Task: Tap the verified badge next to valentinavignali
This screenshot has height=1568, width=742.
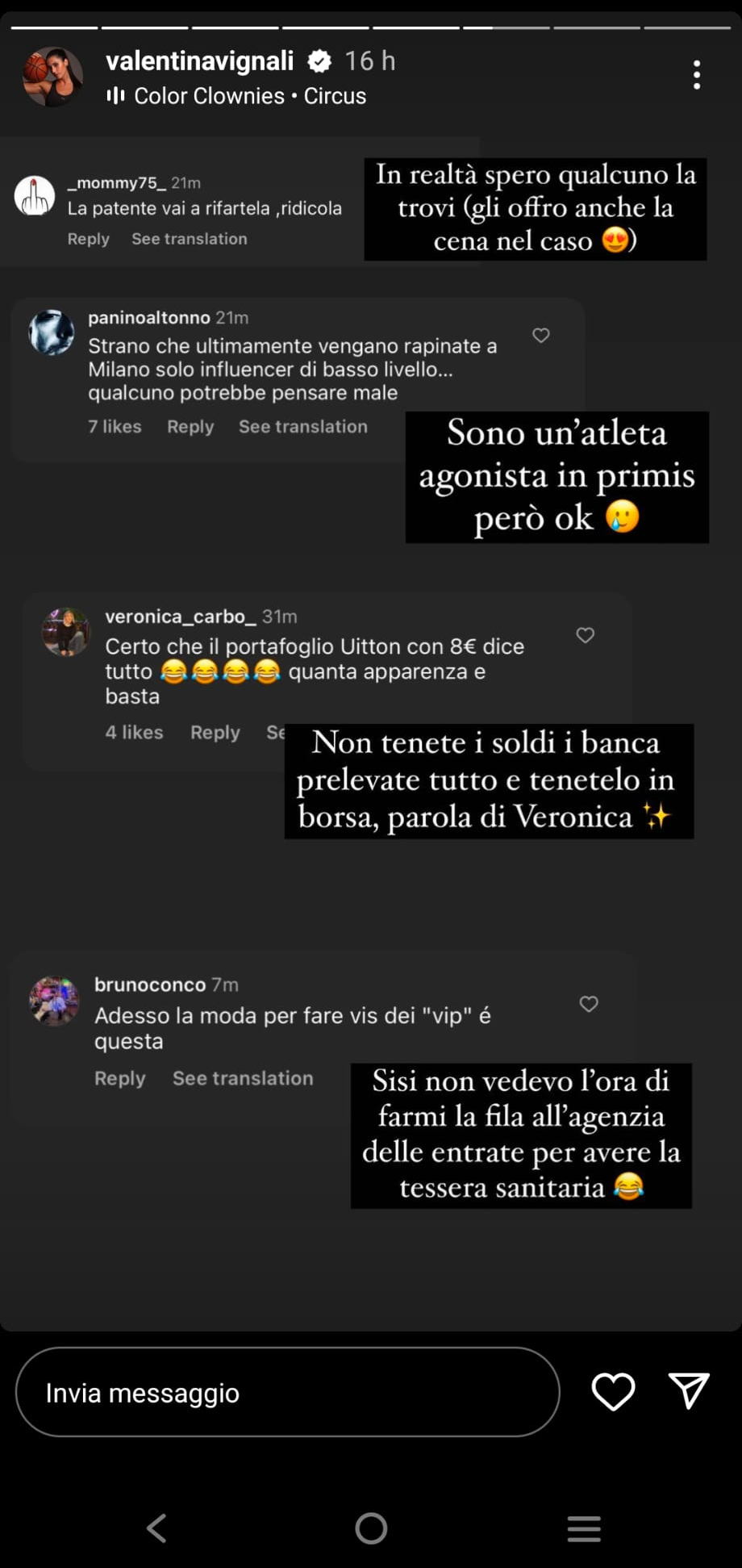Action: point(320,61)
